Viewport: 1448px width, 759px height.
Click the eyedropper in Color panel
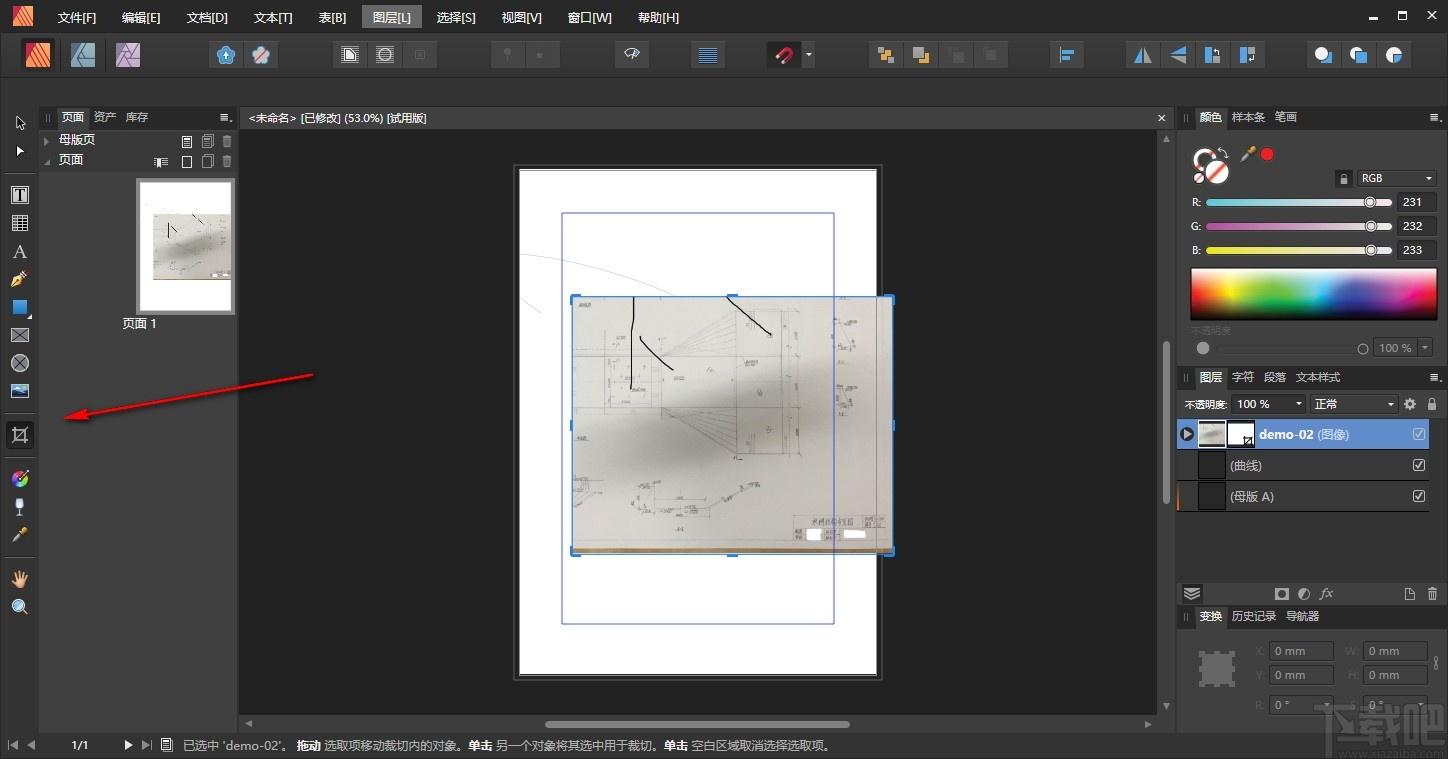(1247, 154)
